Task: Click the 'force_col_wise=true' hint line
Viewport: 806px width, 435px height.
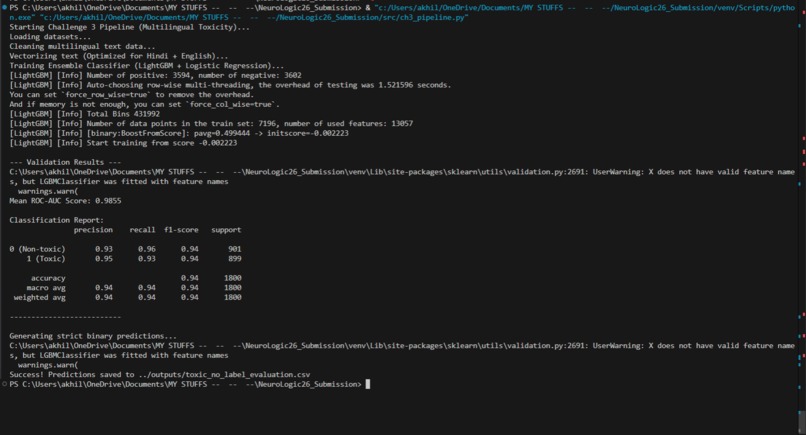Action: [144, 104]
